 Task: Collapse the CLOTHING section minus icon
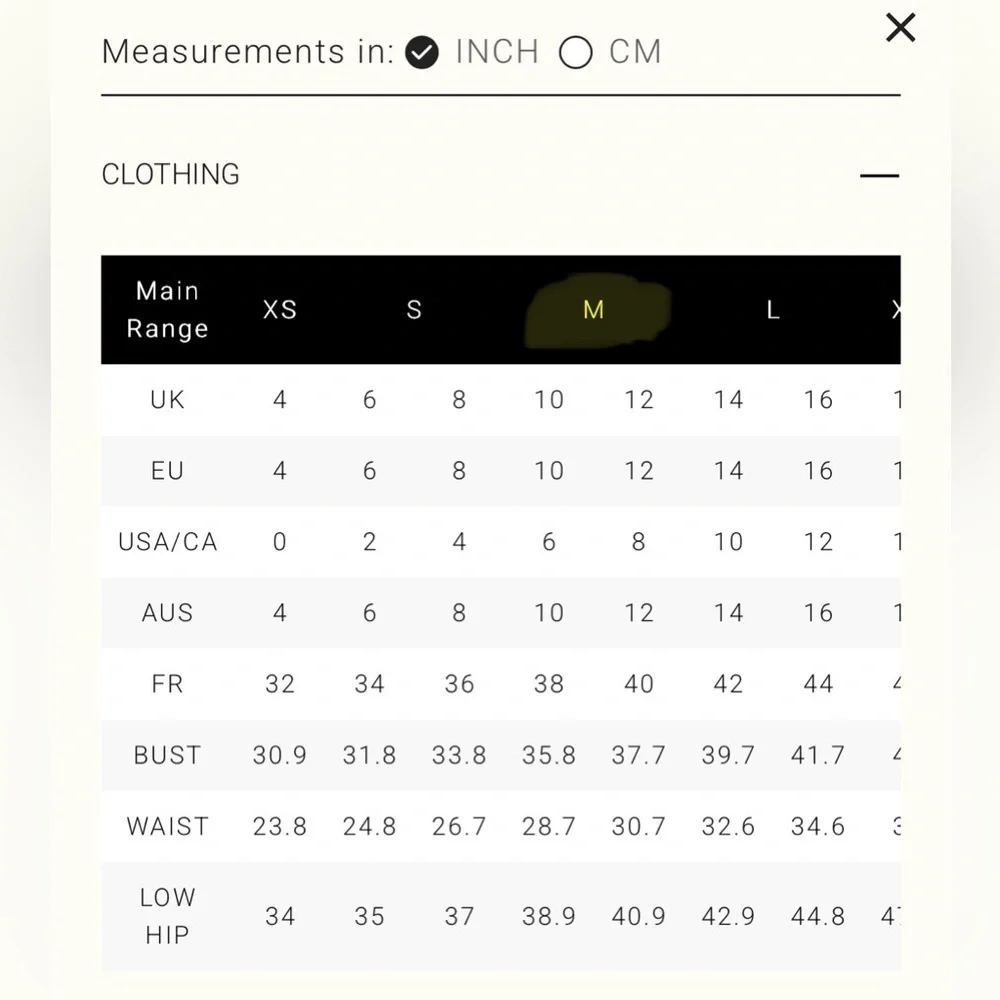pos(879,175)
